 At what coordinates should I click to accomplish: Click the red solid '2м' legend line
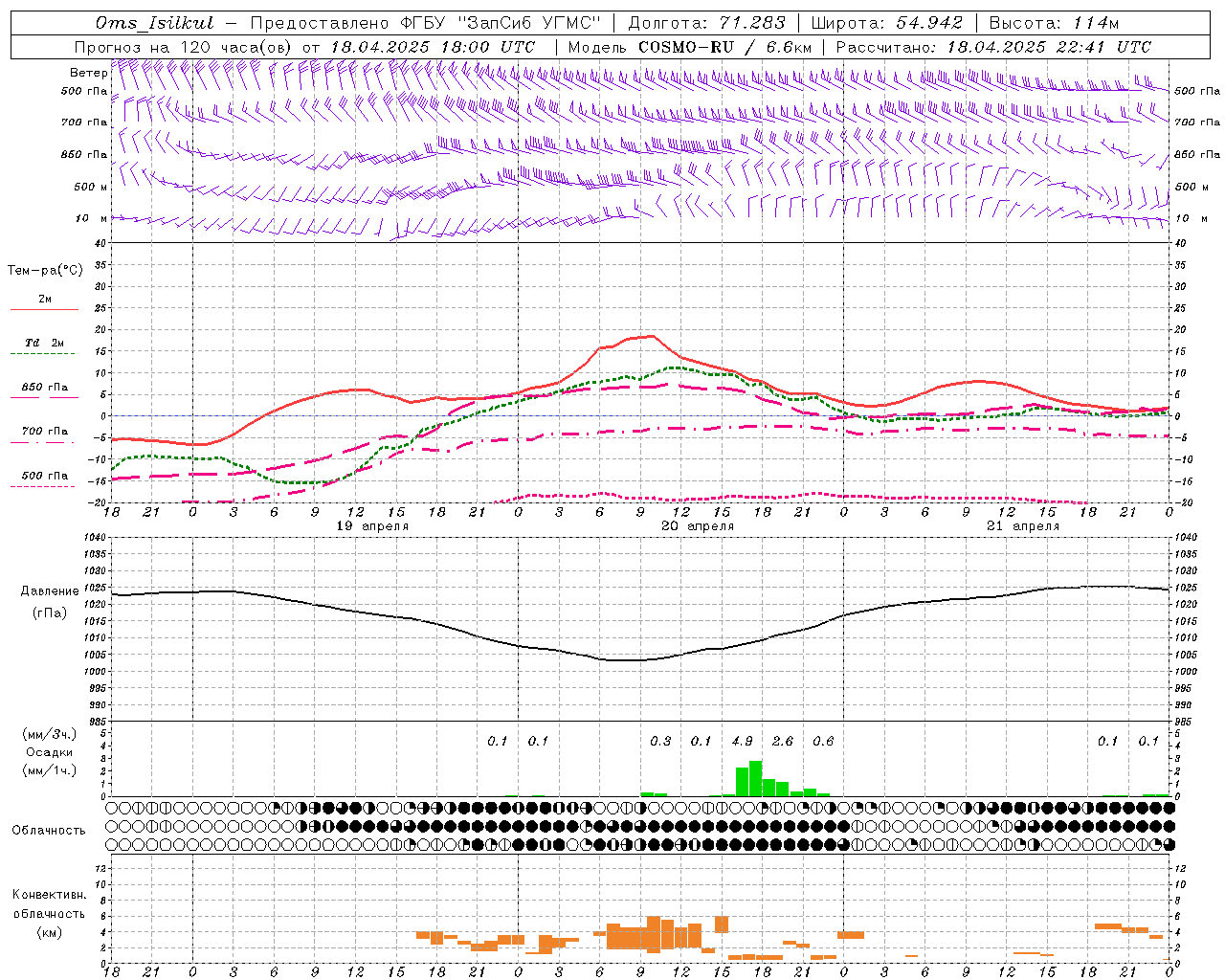coord(44,310)
